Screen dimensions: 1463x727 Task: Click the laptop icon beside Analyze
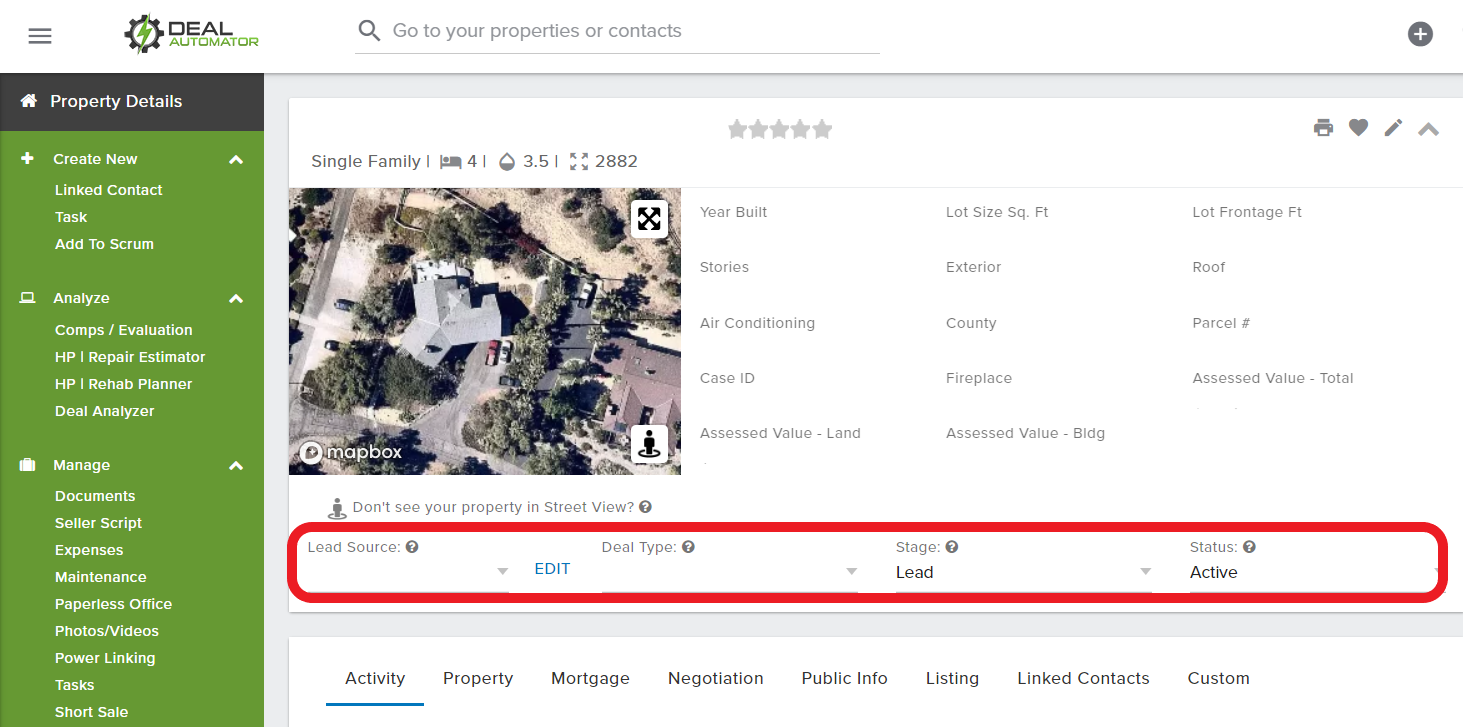point(28,298)
